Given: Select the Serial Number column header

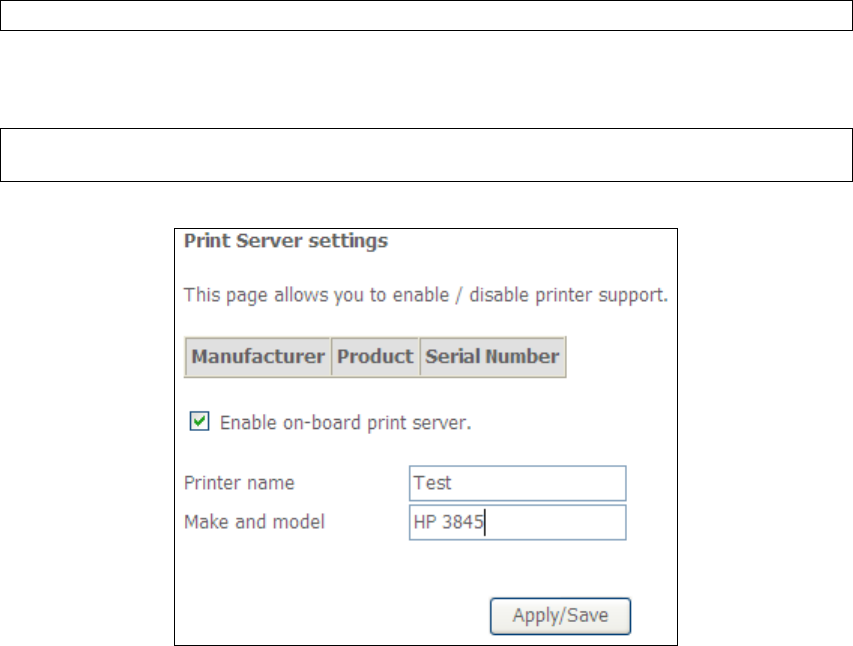Looking at the screenshot, I should [492, 357].
